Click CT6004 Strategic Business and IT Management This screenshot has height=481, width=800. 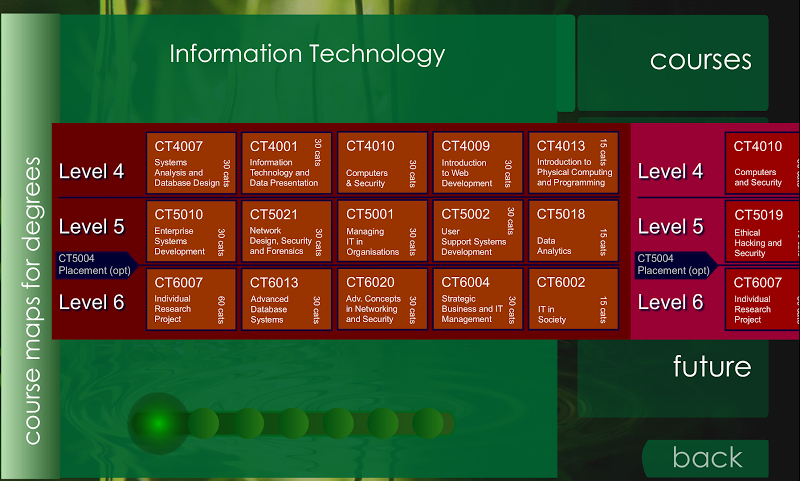click(x=478, y=299)
